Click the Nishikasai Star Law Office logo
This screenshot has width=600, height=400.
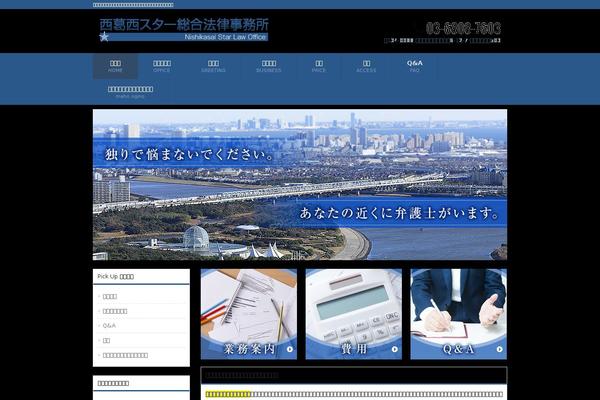click(184, 30)
